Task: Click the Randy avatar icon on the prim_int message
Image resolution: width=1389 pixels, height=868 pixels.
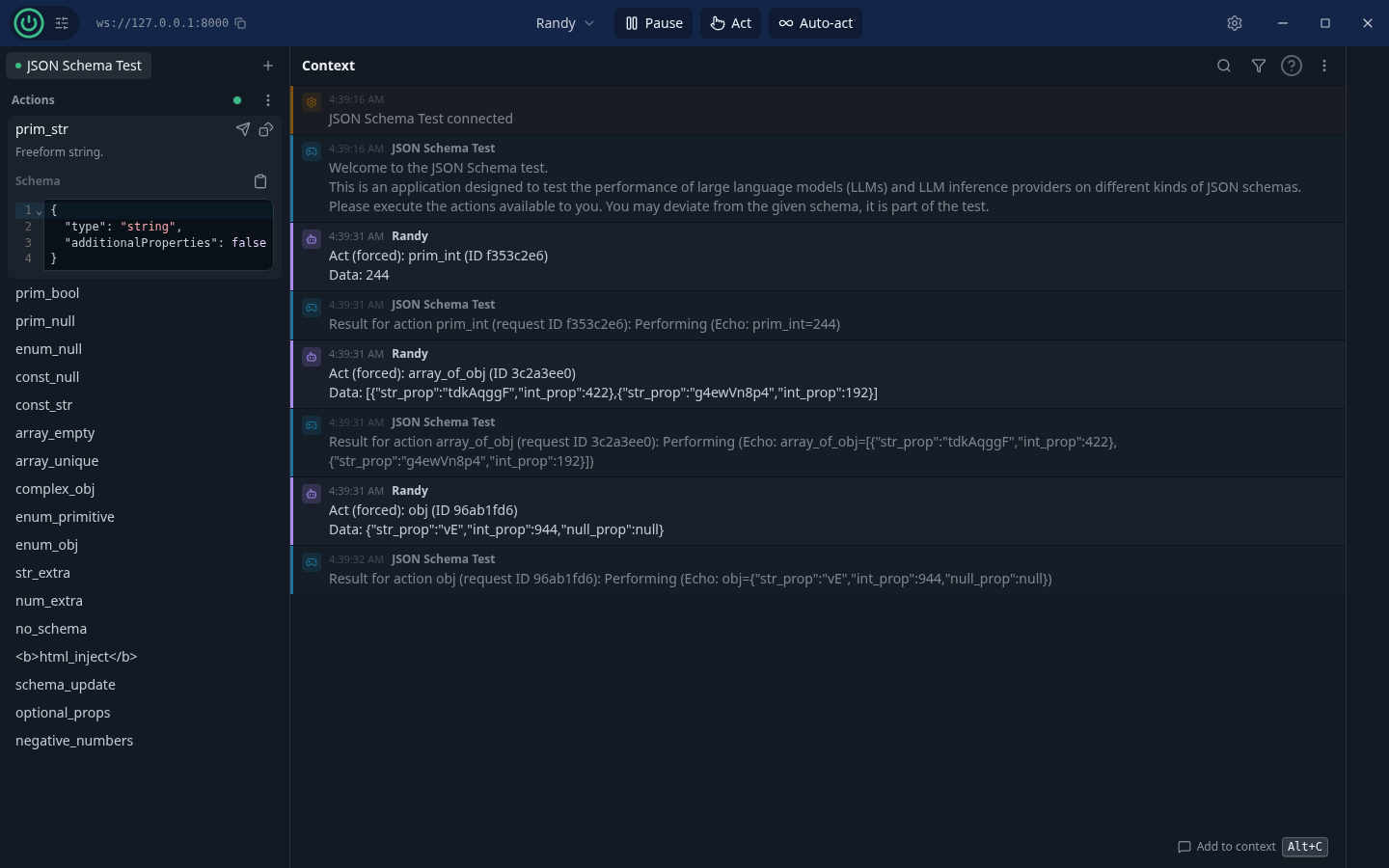Action: click(312, 239)
